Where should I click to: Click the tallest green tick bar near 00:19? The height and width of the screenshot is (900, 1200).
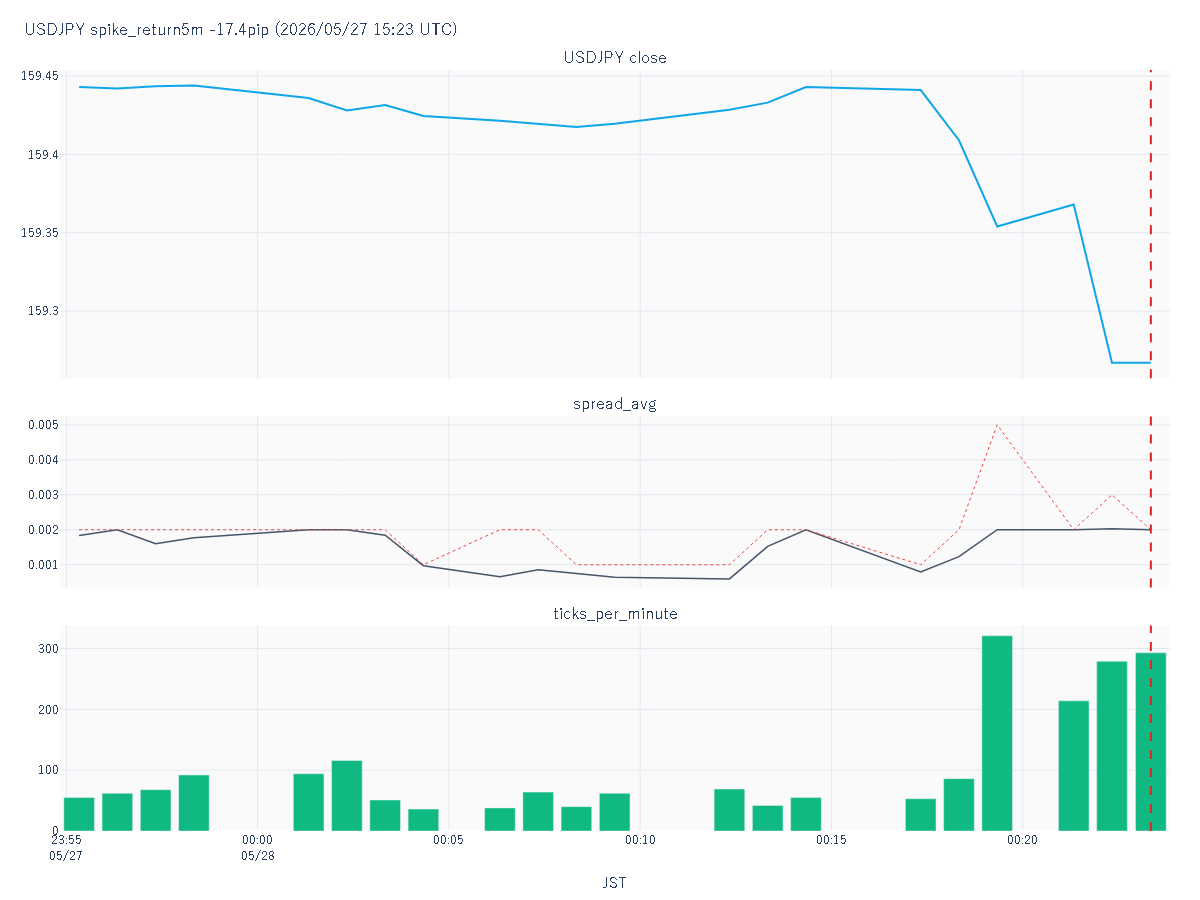[997, 733]
